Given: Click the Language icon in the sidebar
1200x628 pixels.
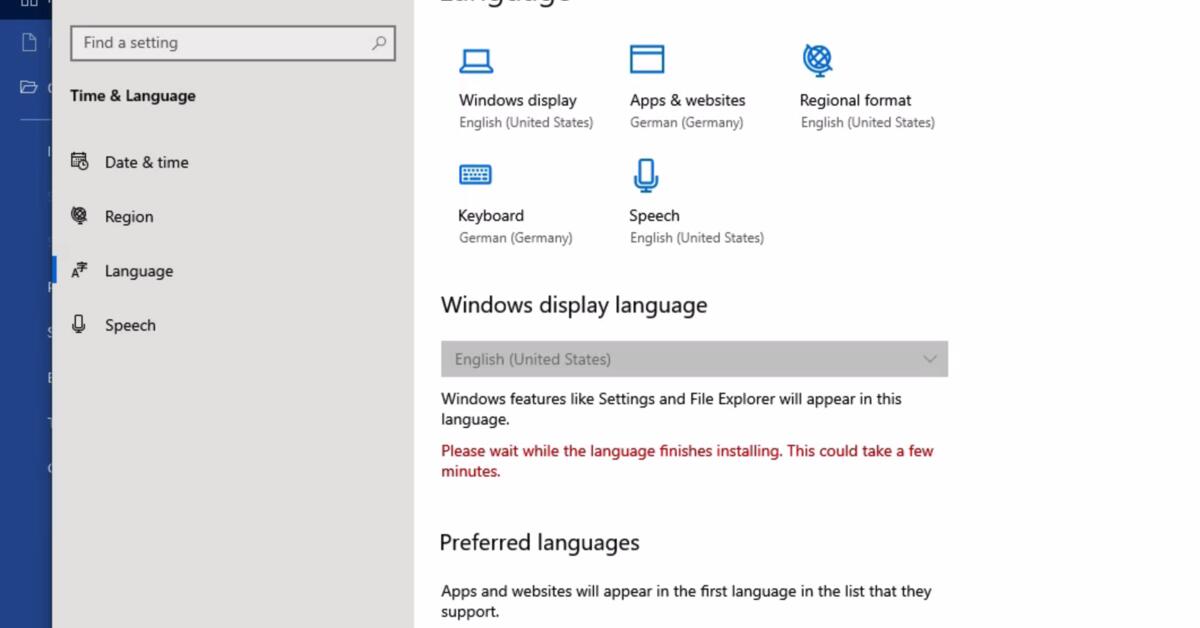Looking at the screenshot, I should tap(79, 270).
